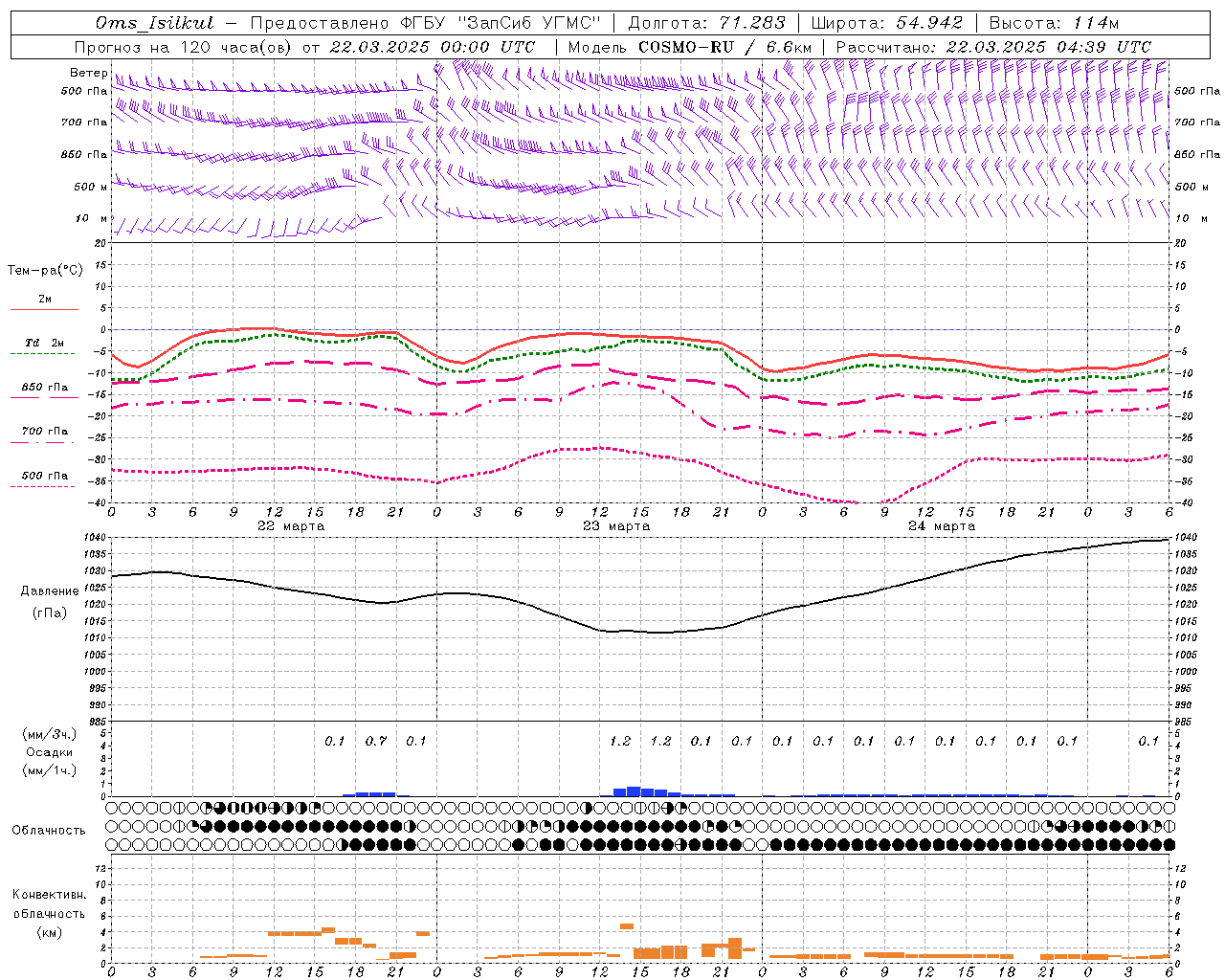Viewport: 1225px width, 980px height.
Task: Click the 700 гПа temperature legend entry
Action: click(45, 432)
